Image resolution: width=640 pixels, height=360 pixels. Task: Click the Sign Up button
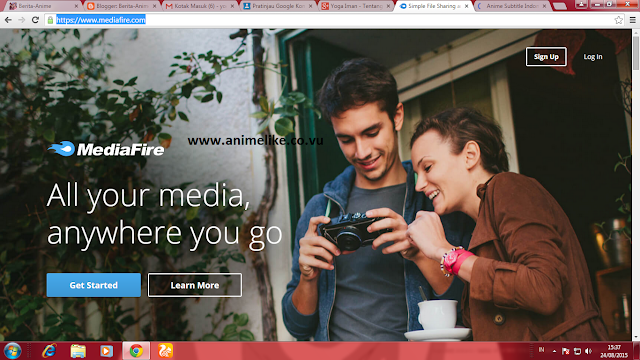546,57
